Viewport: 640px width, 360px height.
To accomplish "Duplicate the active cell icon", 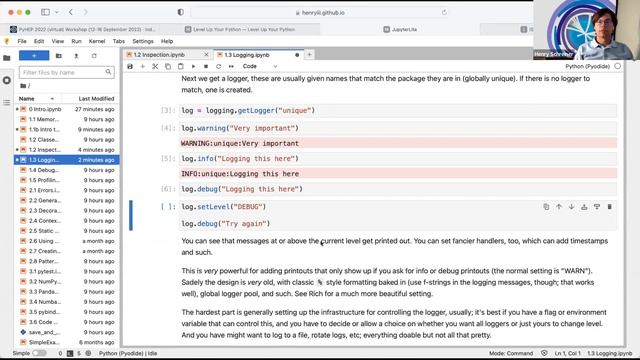I will coord(546,207).
